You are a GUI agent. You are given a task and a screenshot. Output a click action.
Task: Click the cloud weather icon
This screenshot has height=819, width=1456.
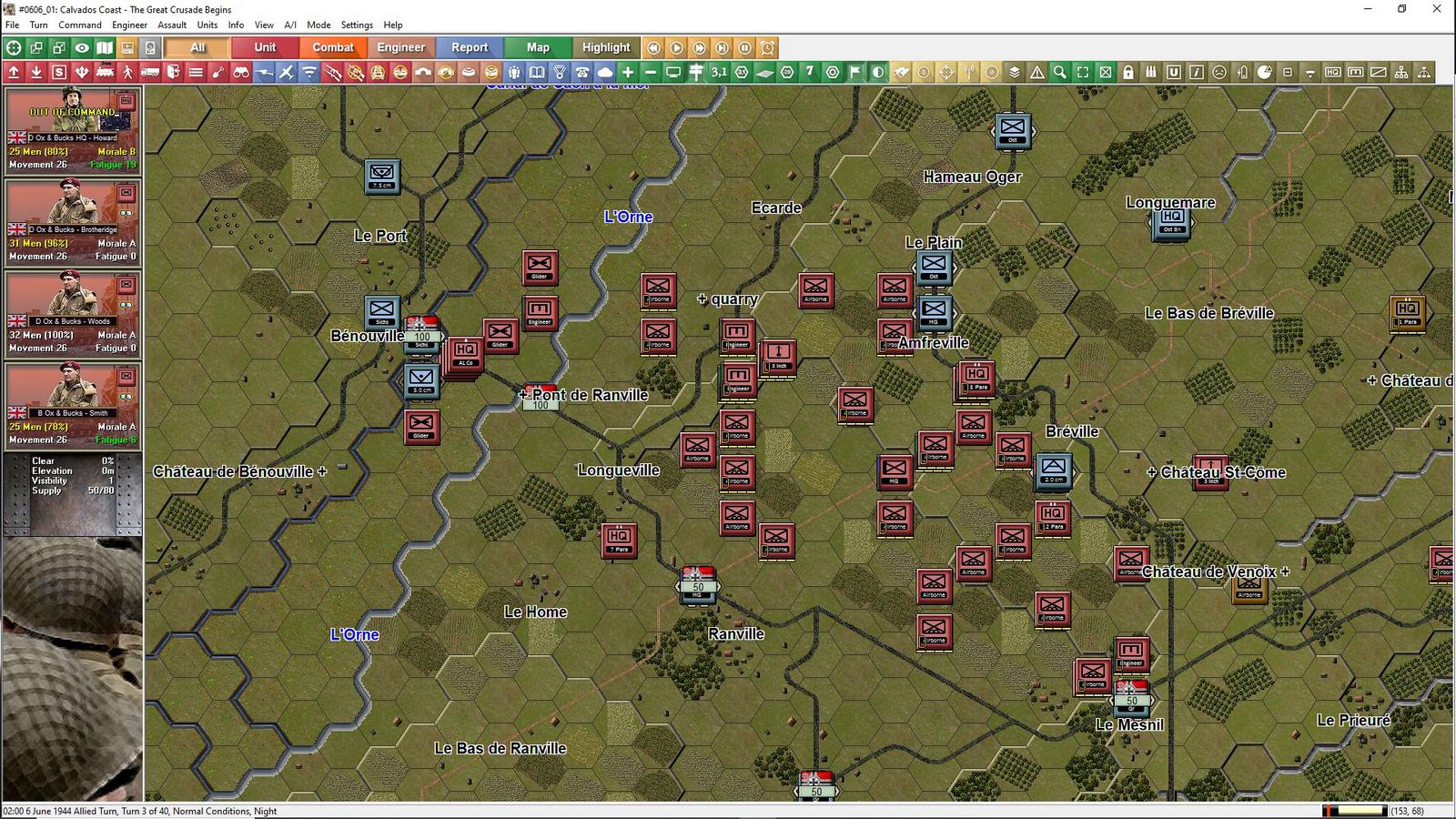pos(605,72)
